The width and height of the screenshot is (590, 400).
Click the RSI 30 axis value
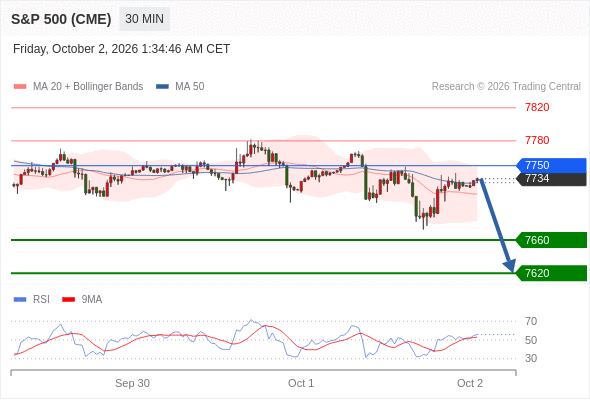point(531,358)
